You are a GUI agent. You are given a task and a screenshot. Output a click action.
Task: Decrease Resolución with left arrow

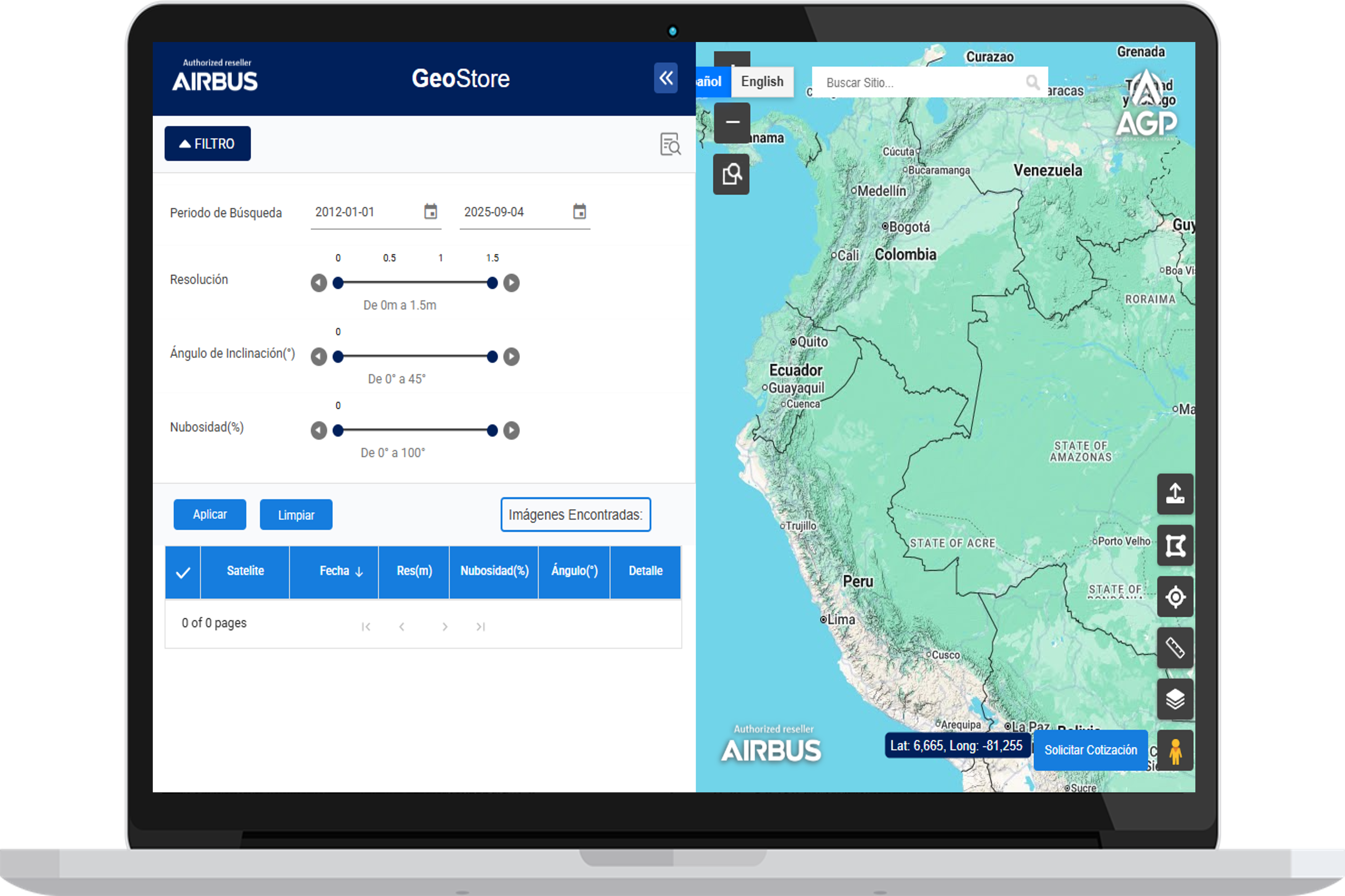[x=319, y=283]
